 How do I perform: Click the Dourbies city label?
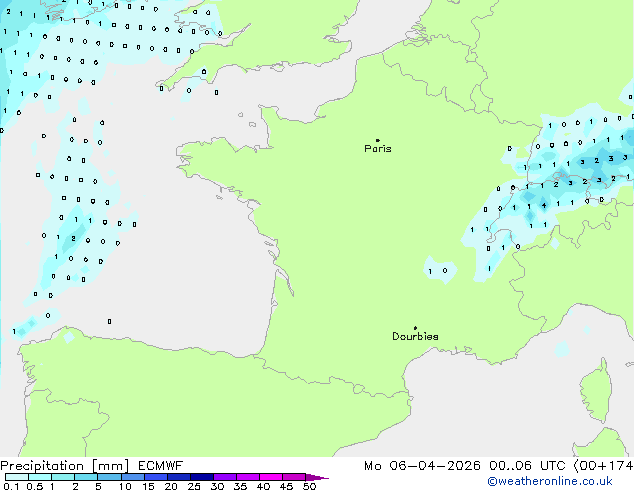pyautogui.click(x=415, y=336)
